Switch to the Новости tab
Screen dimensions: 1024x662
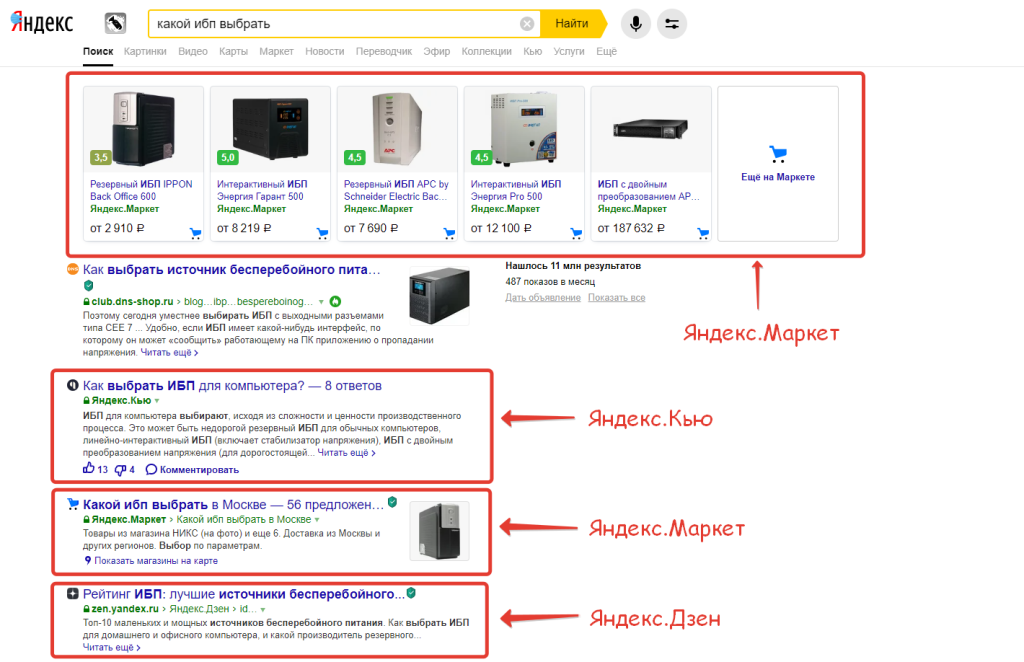[x=325, y=51]
